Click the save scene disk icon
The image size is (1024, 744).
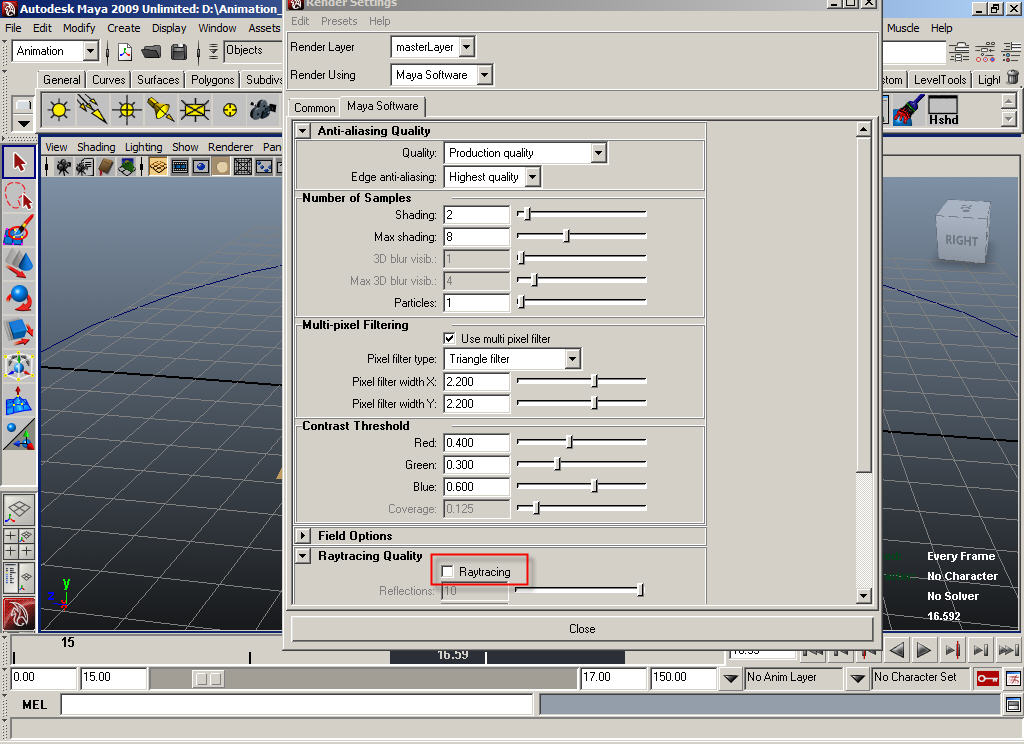point(178,51)
